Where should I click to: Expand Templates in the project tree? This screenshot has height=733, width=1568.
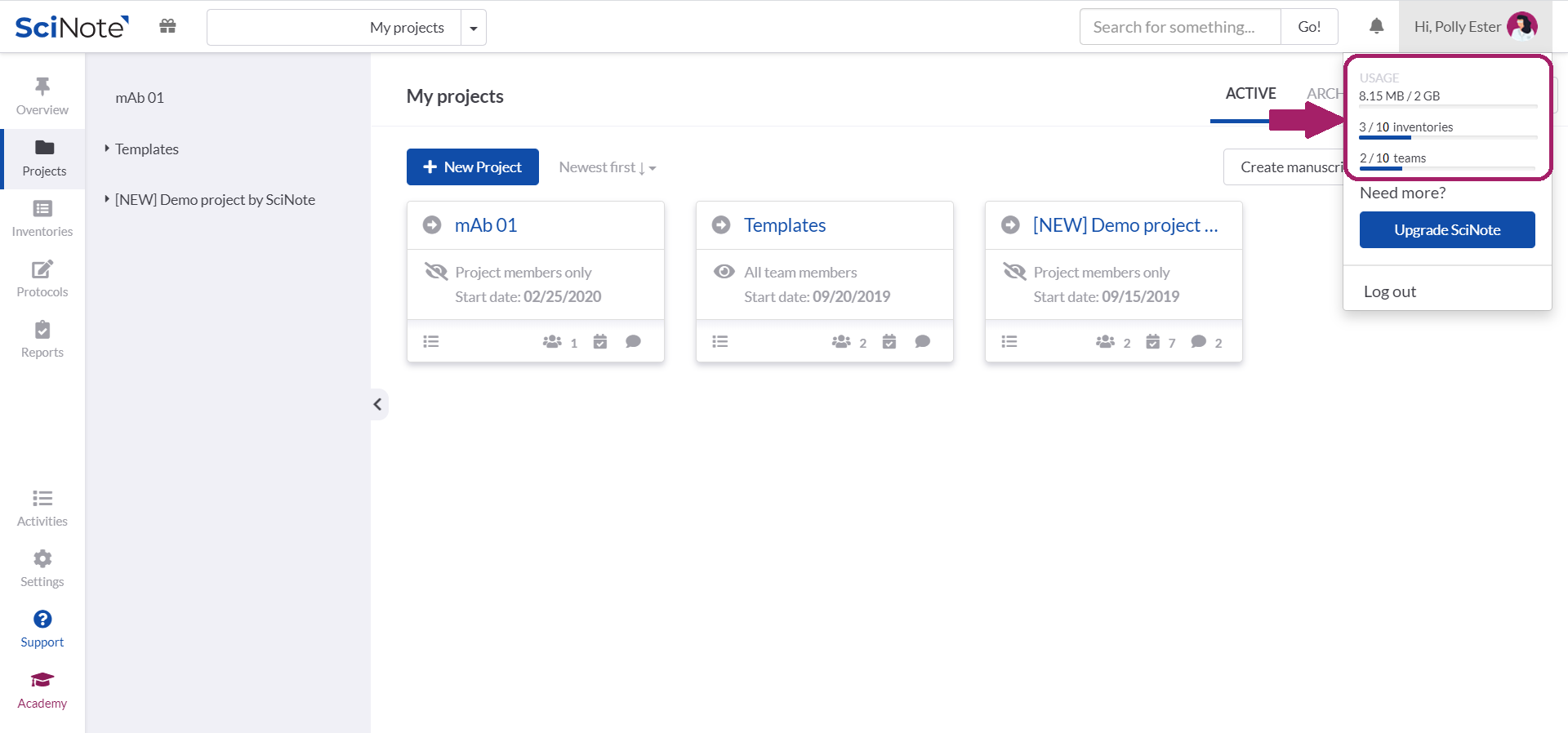click(107, 149)
